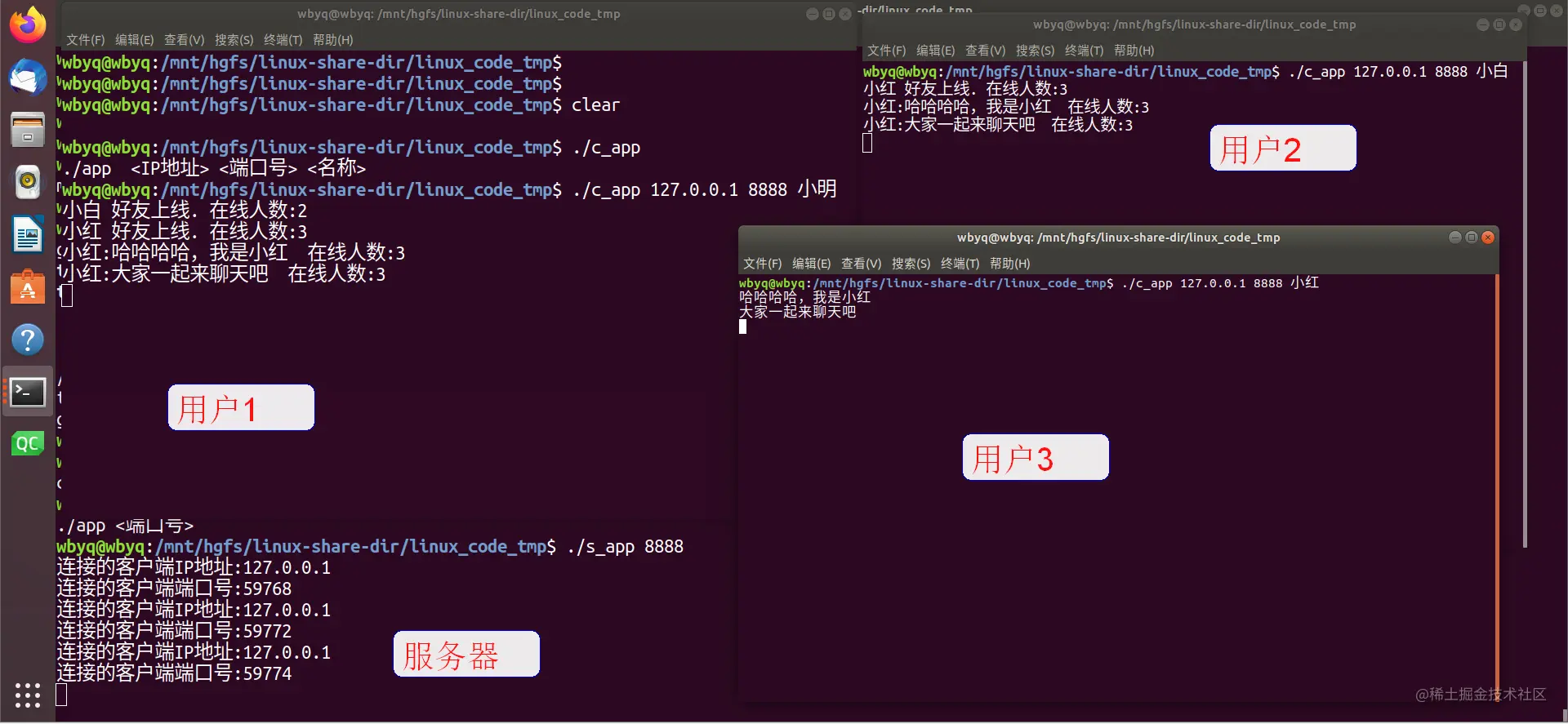Screen dimensions: 1568x724
Task: Maximize the user 3 terminal window
Action: click(x=1472, y=238)
